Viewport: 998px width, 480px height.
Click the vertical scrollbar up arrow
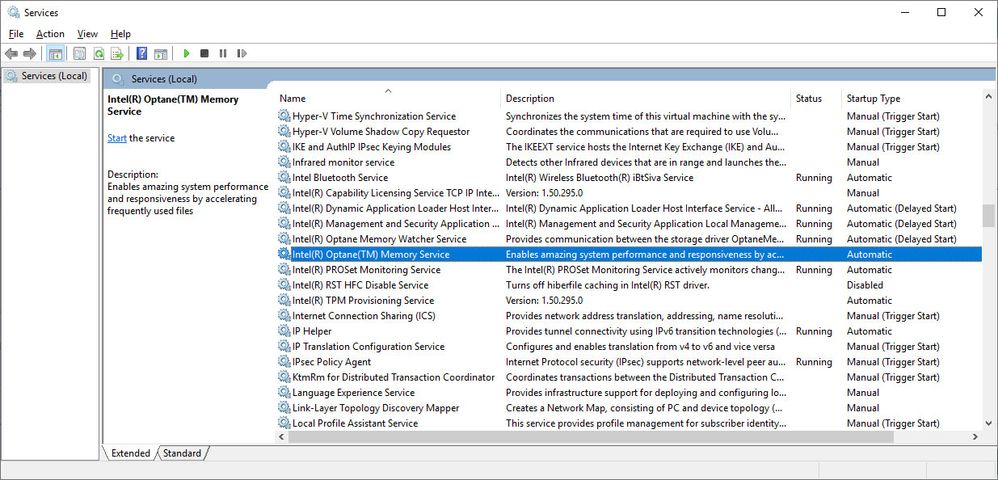[x=988, y=97]
